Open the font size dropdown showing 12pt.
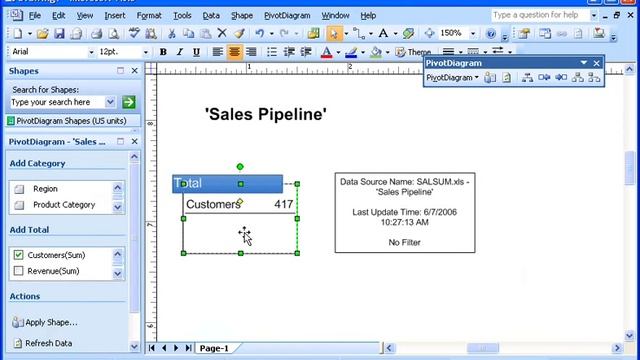640x360 pixels. [x=145, y=52]
